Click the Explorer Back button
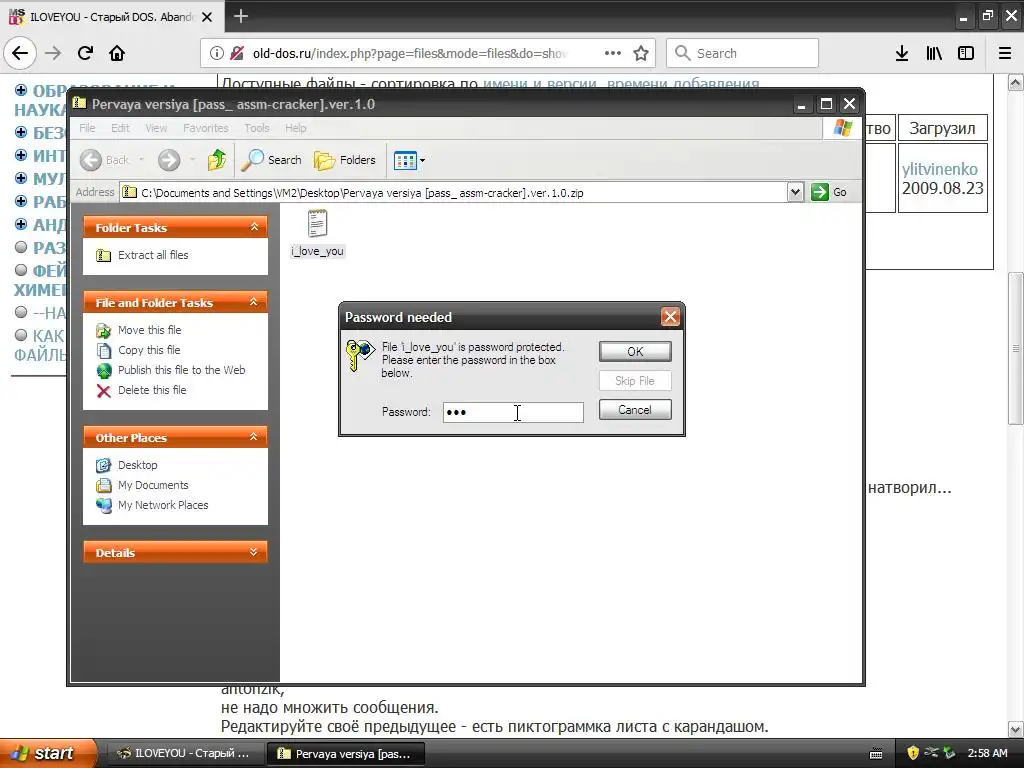The height and width of the screenshot is (768, 1024). [106, 160]
